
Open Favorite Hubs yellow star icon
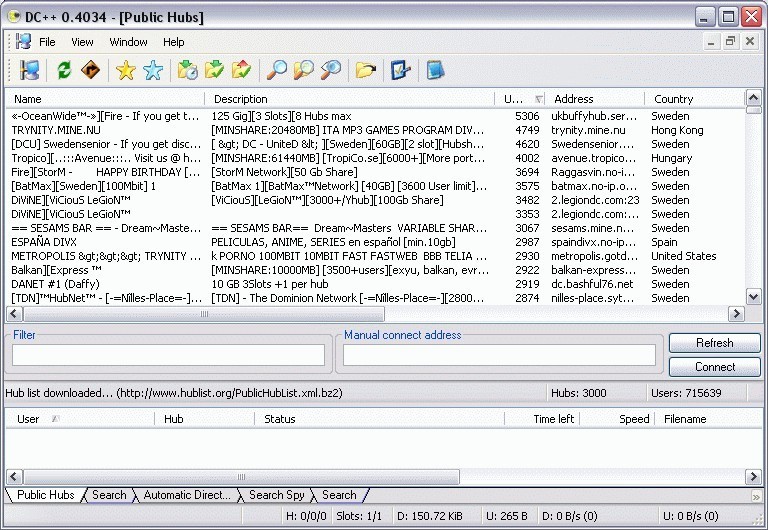point(125,70)
